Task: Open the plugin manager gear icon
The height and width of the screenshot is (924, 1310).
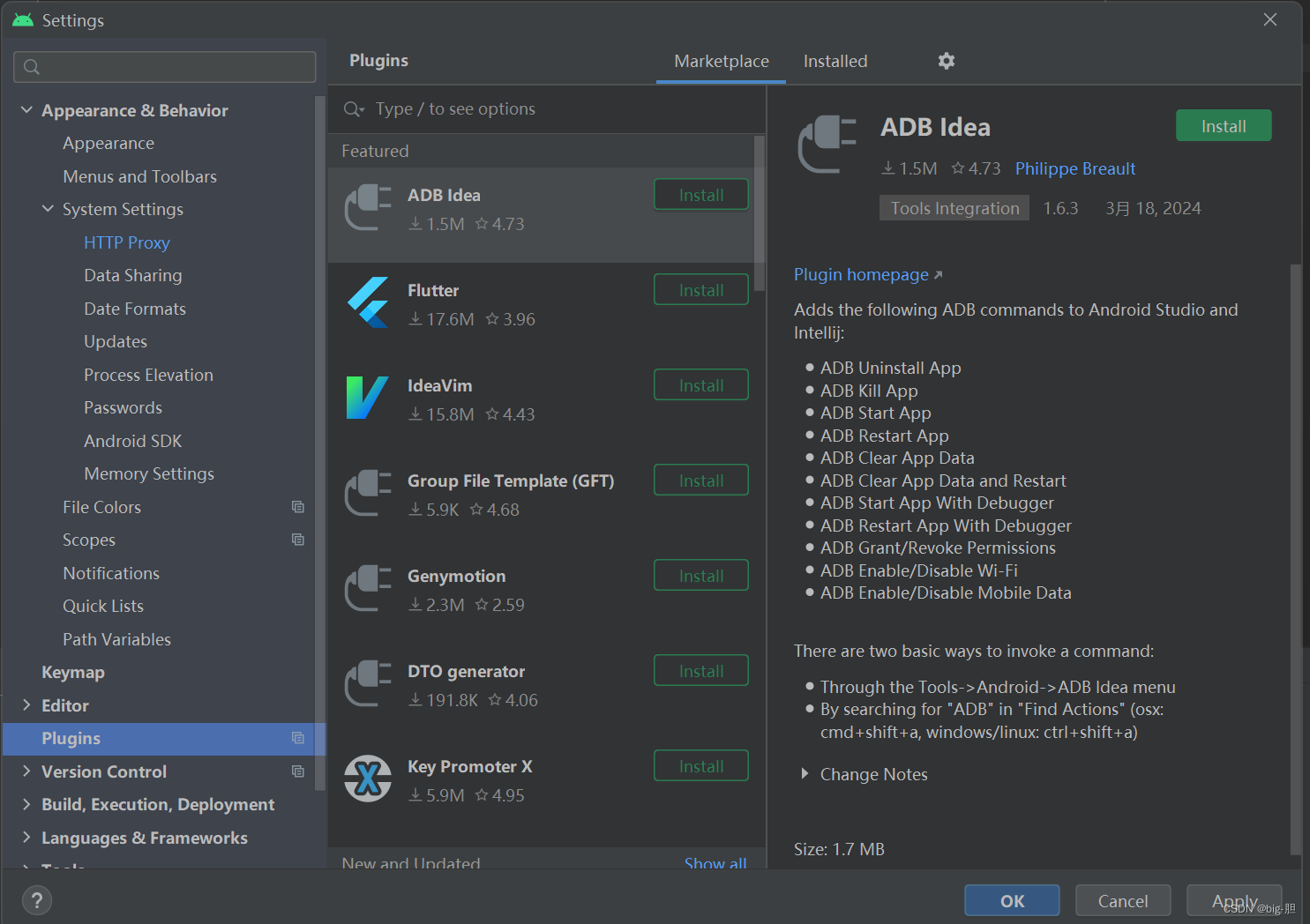Action: [x=946, y=60]
